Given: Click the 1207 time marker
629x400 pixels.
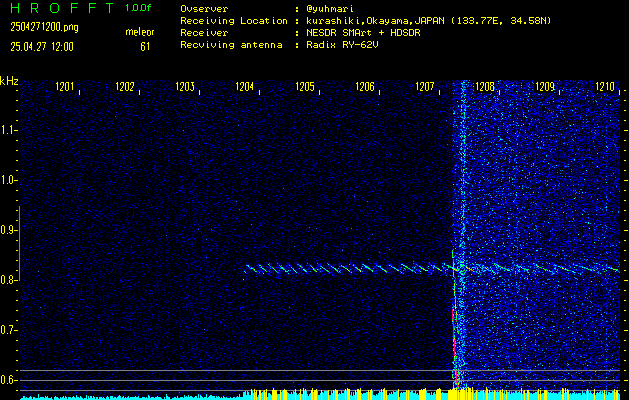Looking at the screenshot, I should 424,86.
